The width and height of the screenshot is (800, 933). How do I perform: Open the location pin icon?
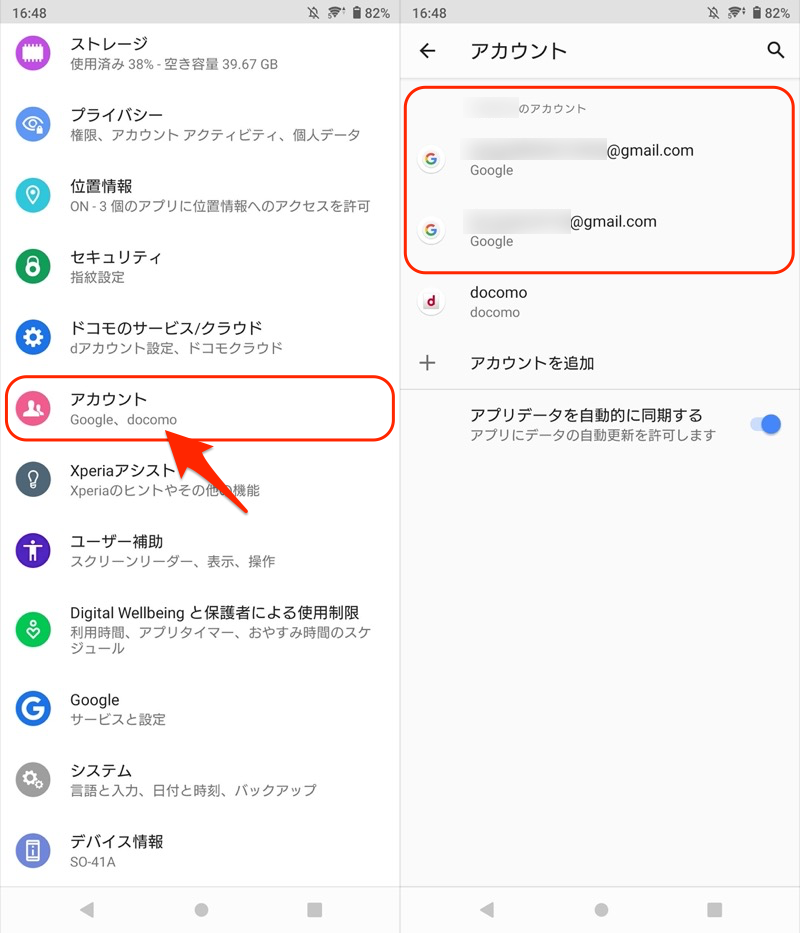click(x=33, y=195)
